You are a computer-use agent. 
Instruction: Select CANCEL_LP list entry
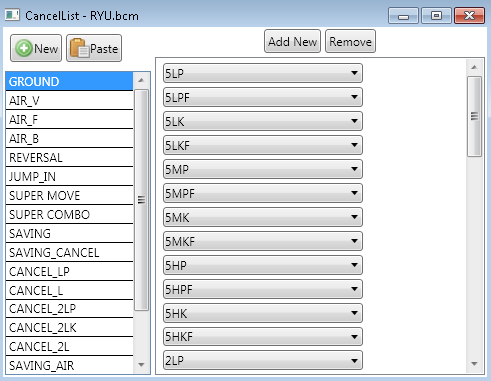tap(69, 271)
